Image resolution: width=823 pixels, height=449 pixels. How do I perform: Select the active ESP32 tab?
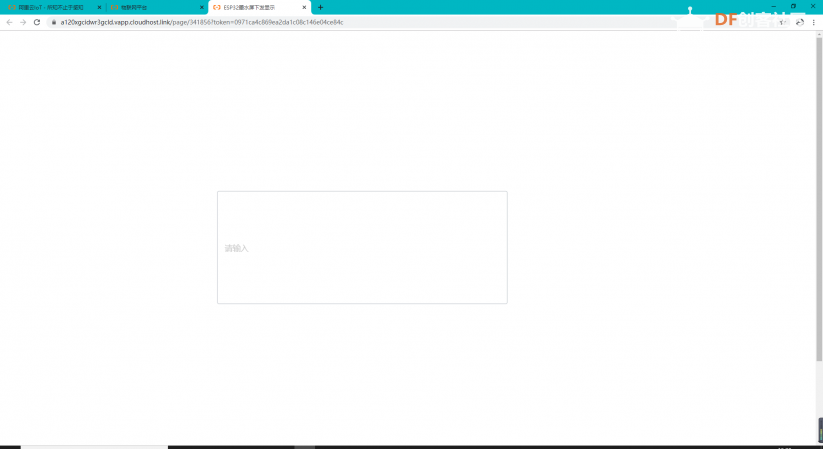pyautogui.click(x=259, y=7)
